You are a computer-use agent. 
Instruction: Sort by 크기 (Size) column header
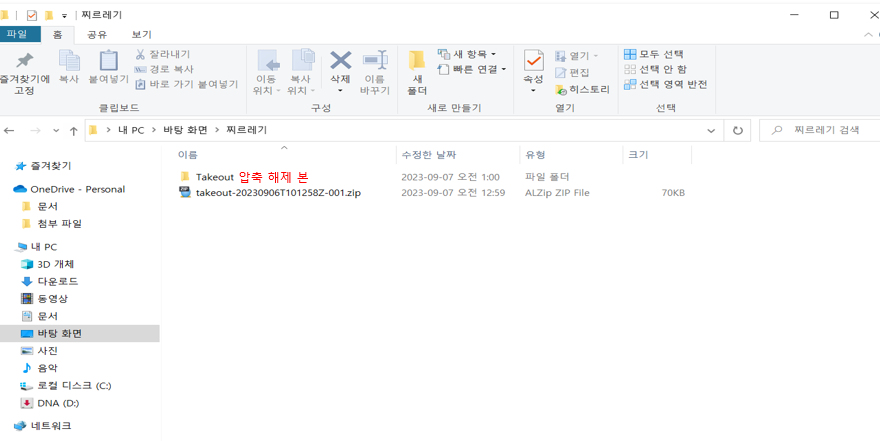pos(639,155)
